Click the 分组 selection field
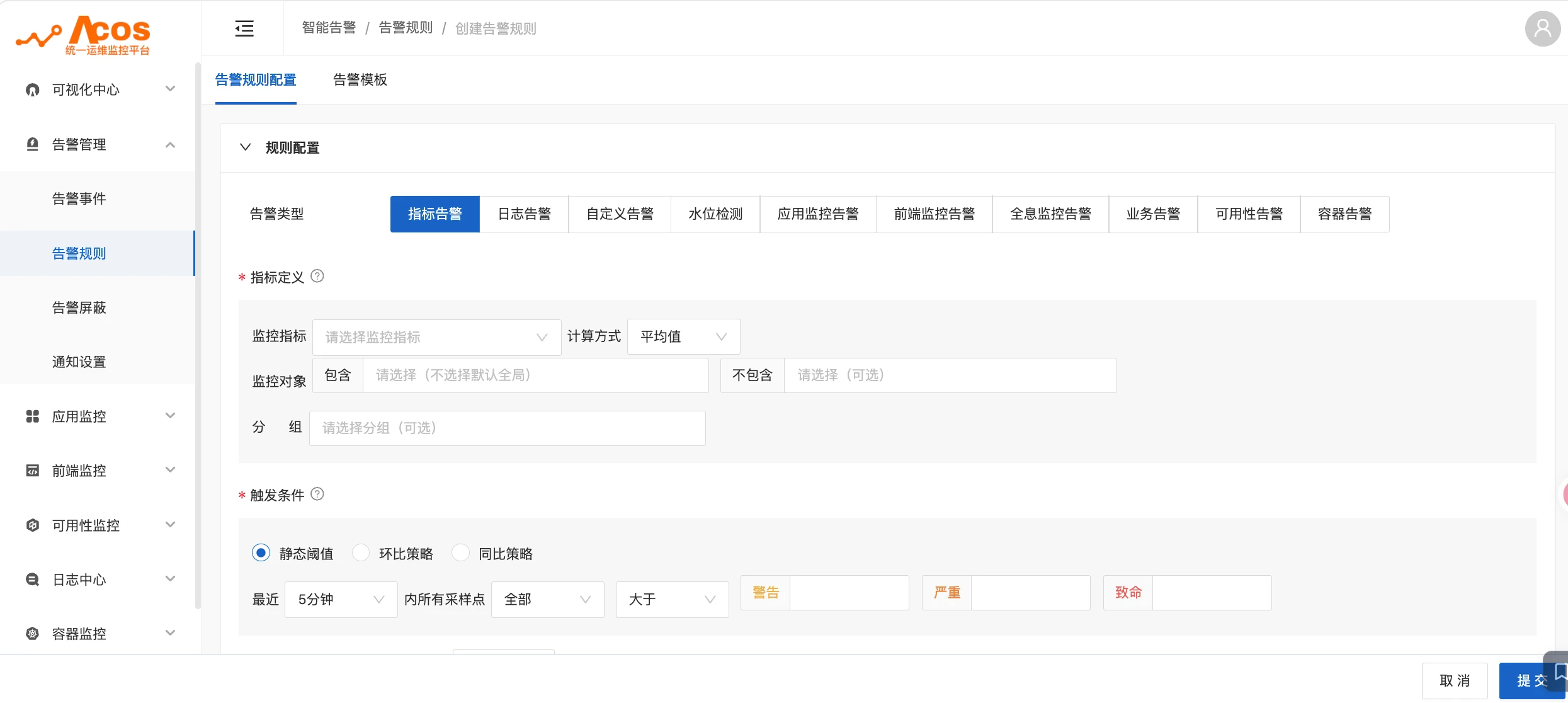 point(507,428)
